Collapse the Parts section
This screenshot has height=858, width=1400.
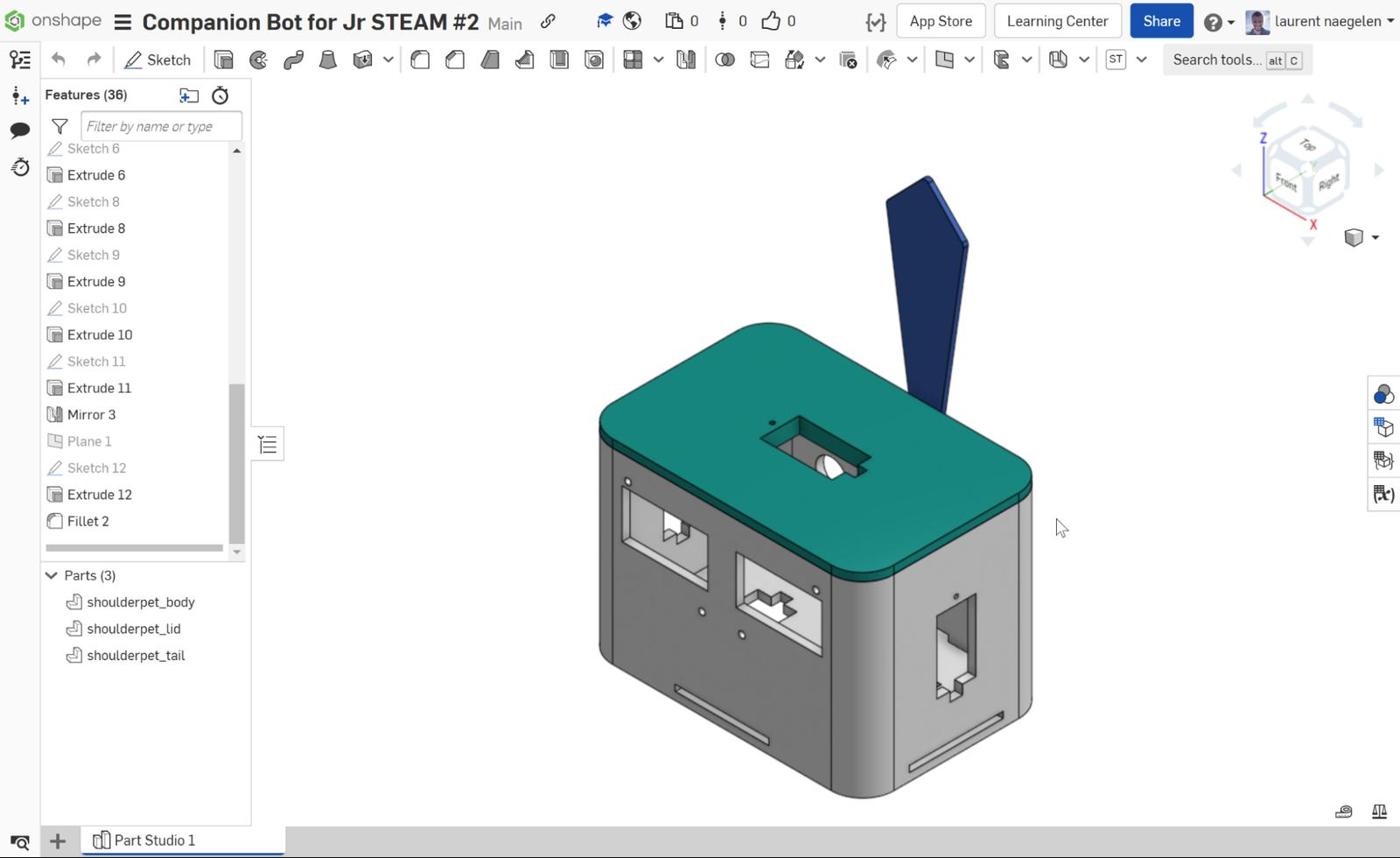click(51, 575)
